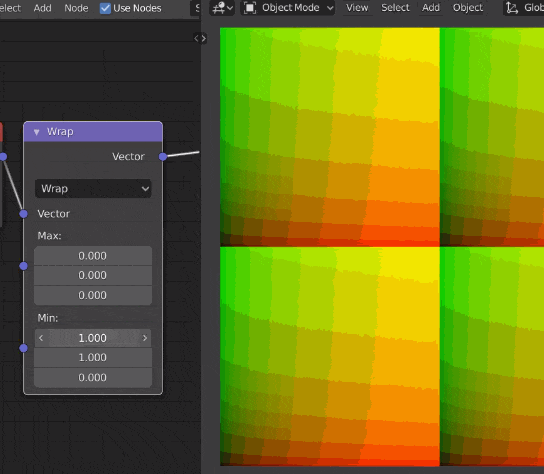The height and width of the screenshot is (474, 544).
Task: Open the viewport Object menu
Action: (x=467, y=8)
